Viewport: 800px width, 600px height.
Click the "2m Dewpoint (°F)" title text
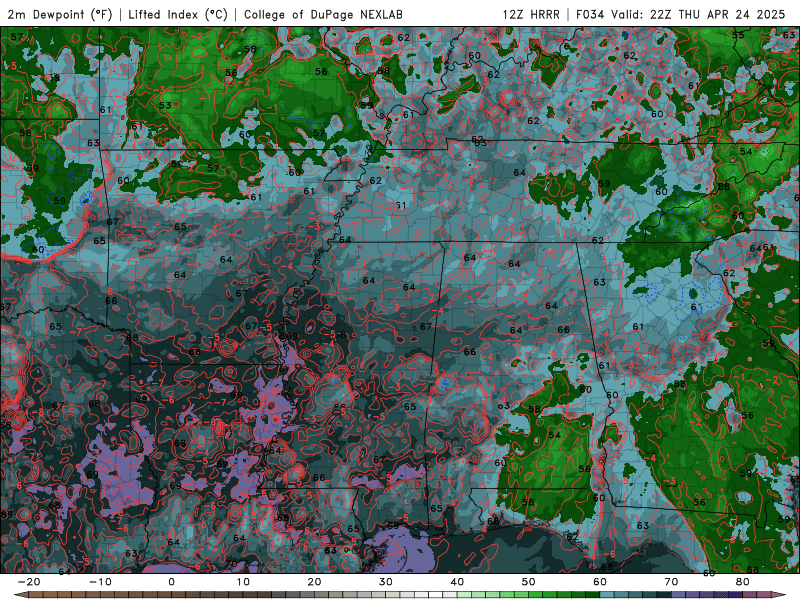click(x=60, y=14)
